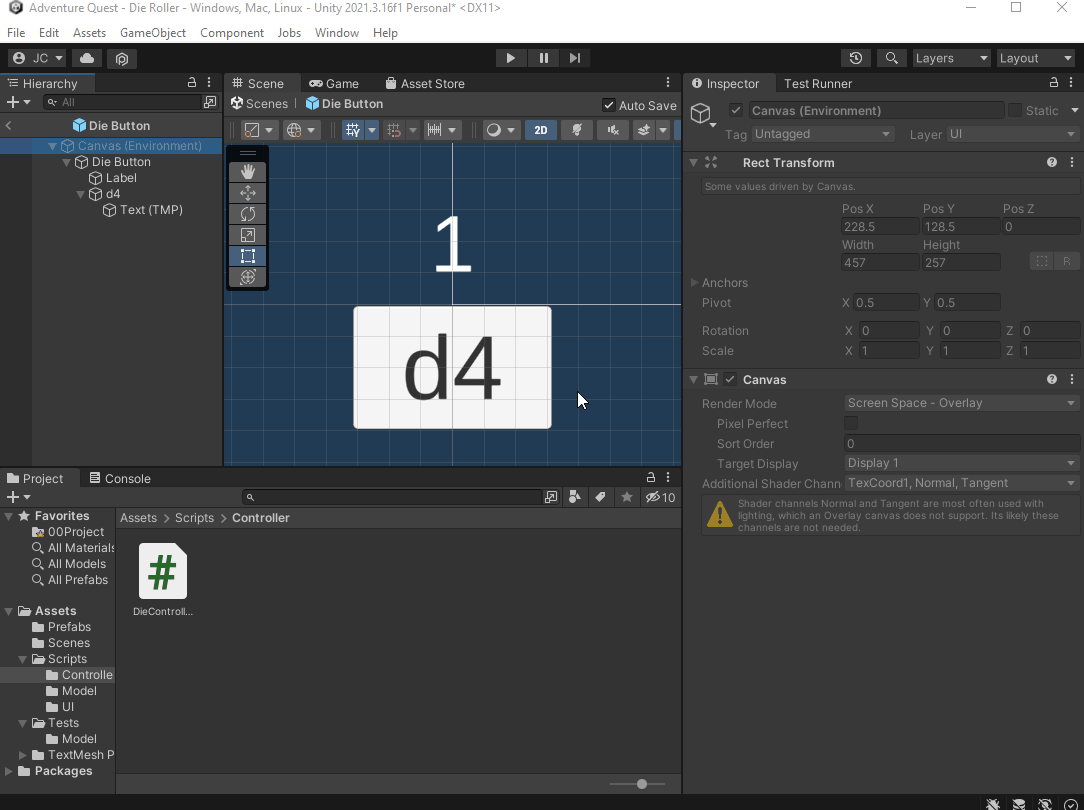The image size is (1084, 810).
Task: Click the increment snapping ruler icon
Action: pos(434,130)
